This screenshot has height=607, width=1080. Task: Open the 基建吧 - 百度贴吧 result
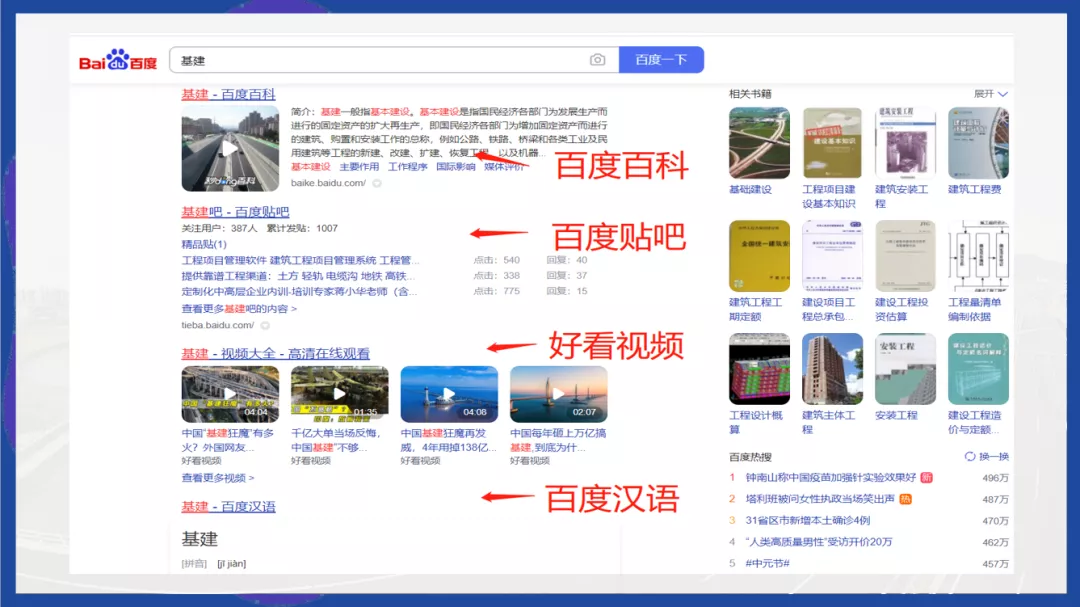[x=235, y=212]
